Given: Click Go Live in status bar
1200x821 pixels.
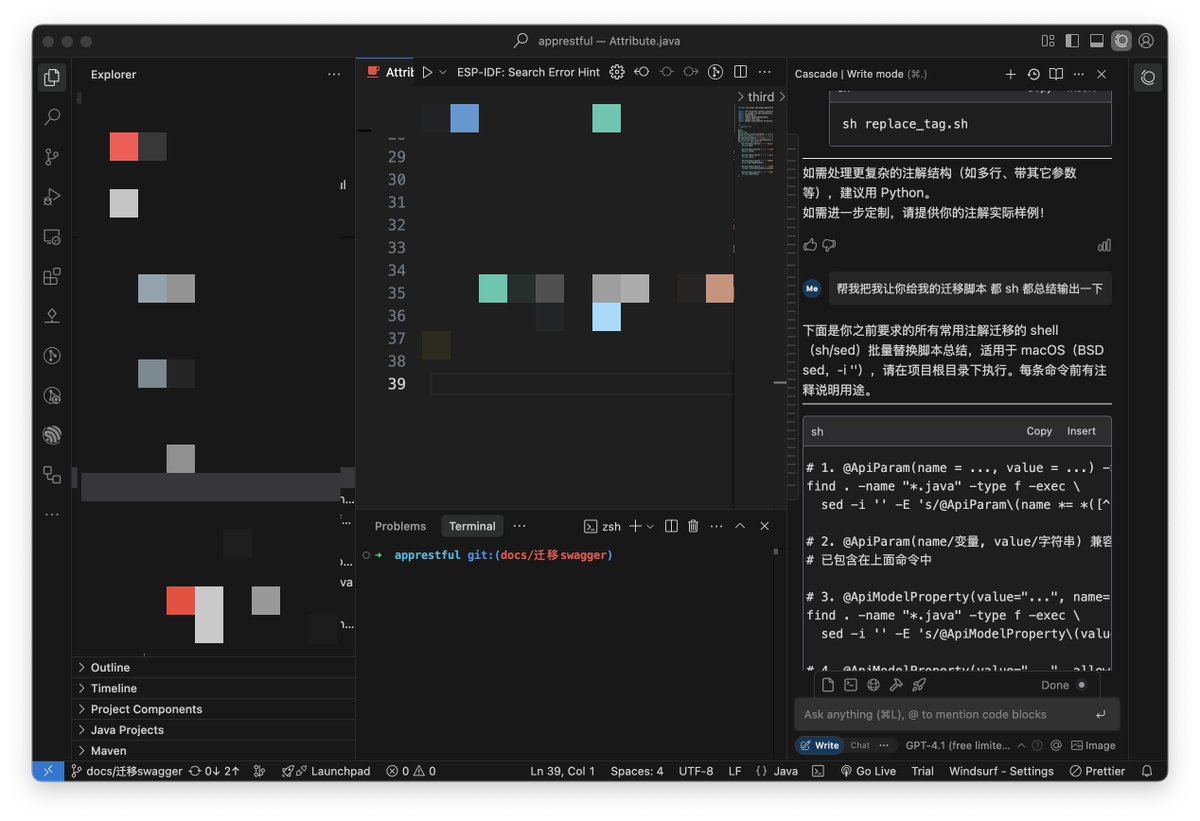Looking at the screenshot, I should pos(868,771).
